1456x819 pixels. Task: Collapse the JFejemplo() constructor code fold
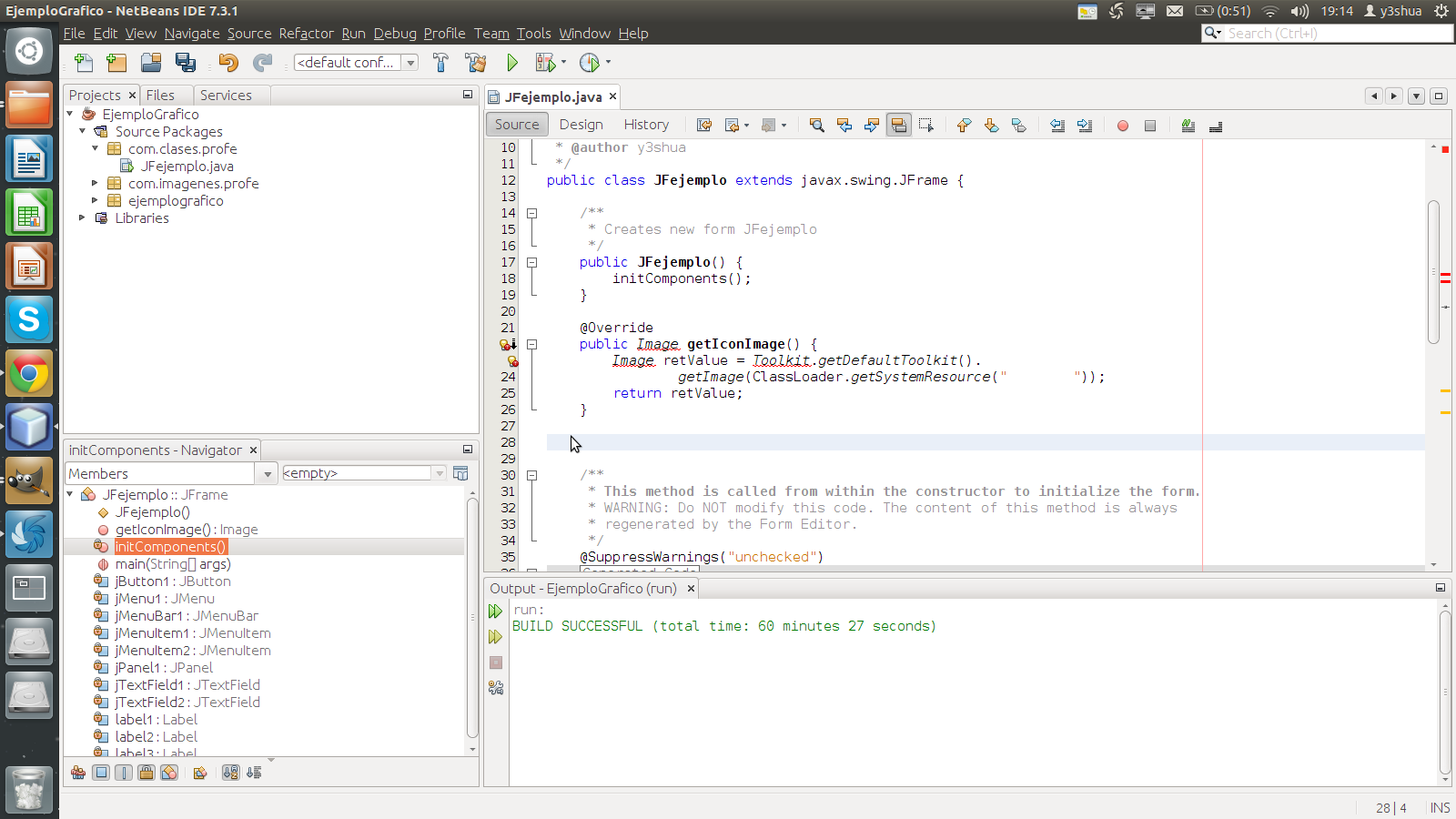(x=531, y=262)
